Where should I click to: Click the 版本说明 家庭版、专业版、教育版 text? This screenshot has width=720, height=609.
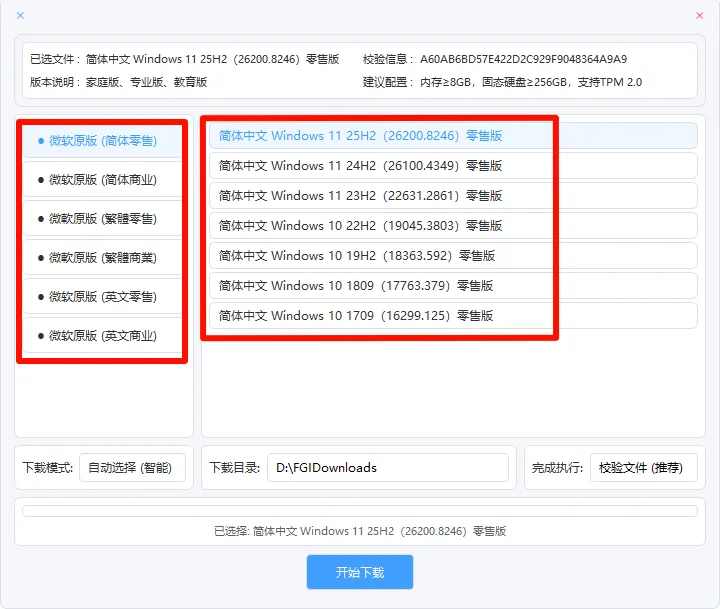146,82
